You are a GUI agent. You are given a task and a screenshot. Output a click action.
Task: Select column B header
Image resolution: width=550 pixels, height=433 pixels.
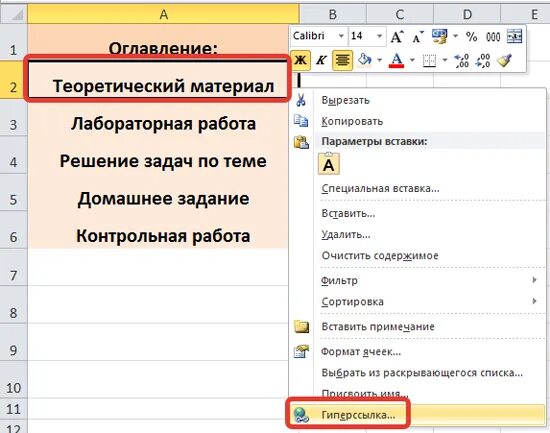[x=333, y=15]
